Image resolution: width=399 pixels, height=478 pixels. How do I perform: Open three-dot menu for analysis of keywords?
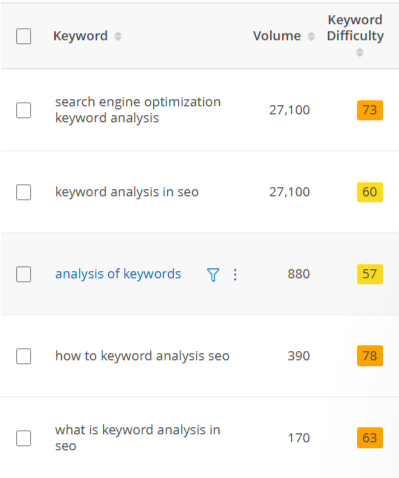pyautogui.click(x=235, y=275)
